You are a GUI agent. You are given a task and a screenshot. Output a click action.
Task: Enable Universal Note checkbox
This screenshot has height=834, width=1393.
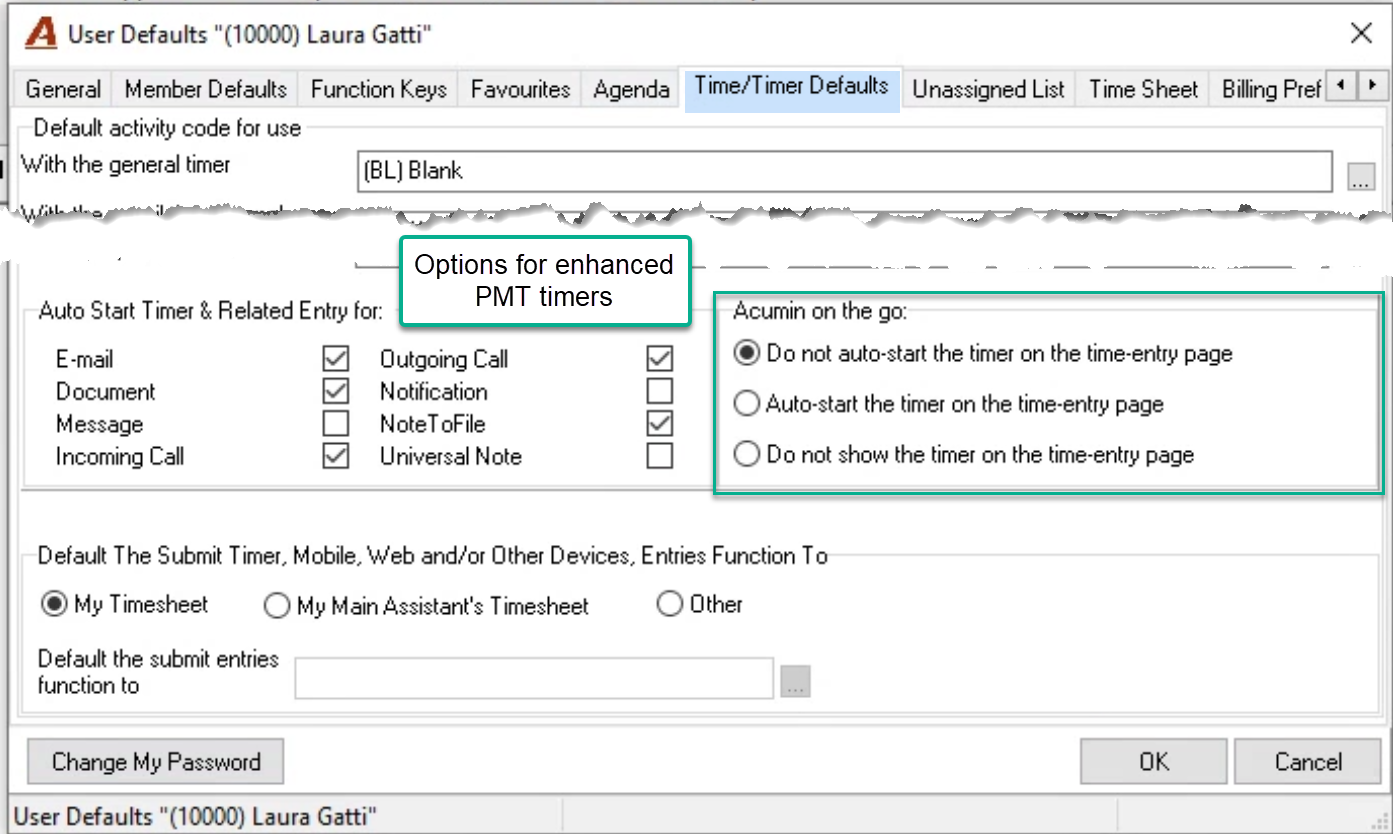(x=659, y=456)
